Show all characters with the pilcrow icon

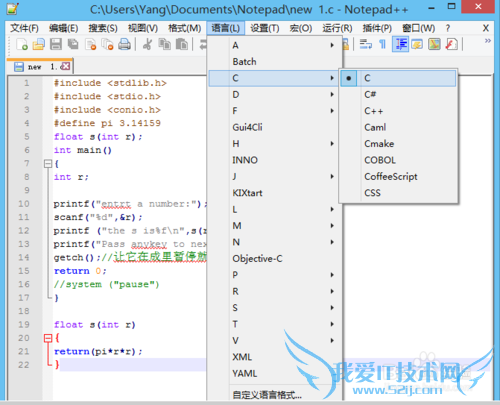click(x=383, y=44)
